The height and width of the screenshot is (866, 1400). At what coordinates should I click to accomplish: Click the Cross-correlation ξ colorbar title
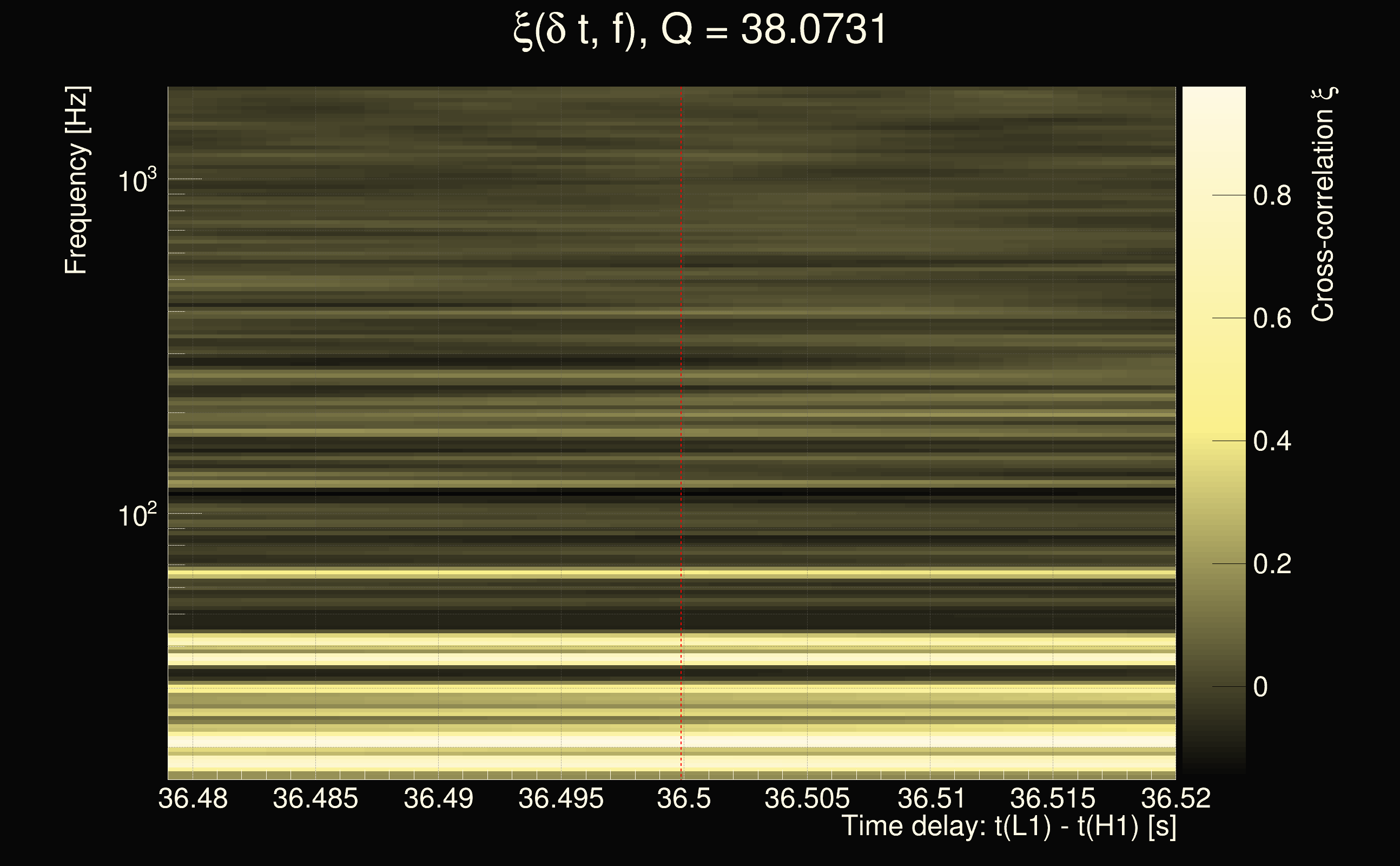1323,205
